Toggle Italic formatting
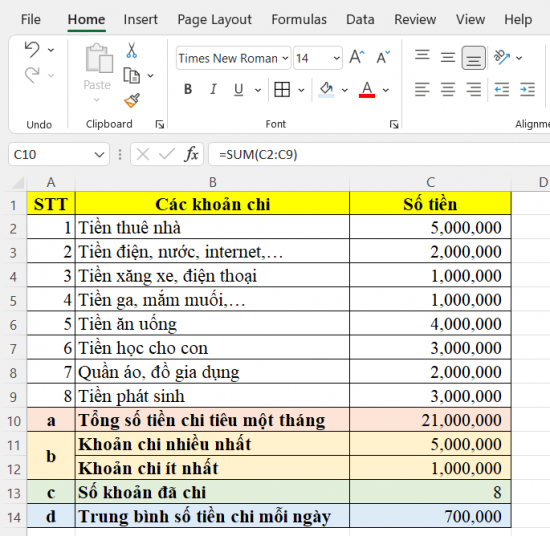 point(213,89)
